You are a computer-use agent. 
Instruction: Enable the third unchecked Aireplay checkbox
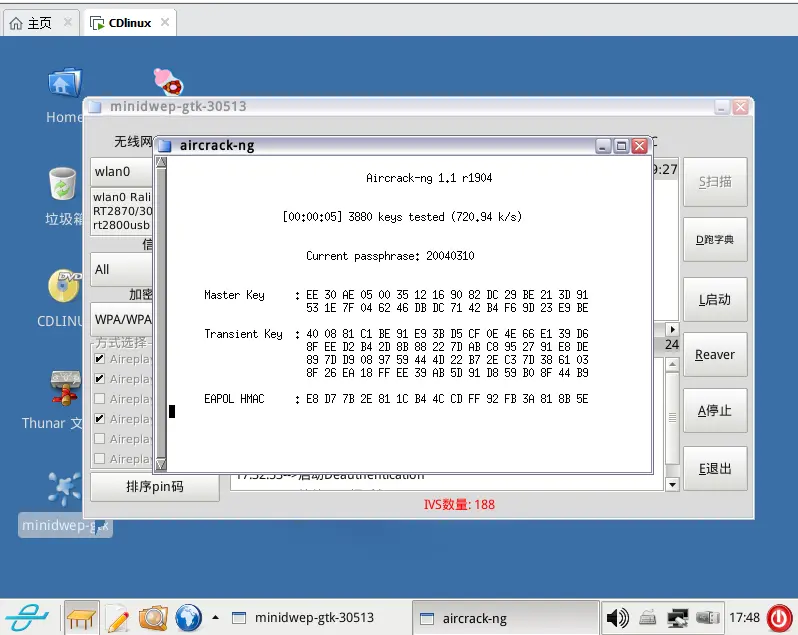pos(100,398)
